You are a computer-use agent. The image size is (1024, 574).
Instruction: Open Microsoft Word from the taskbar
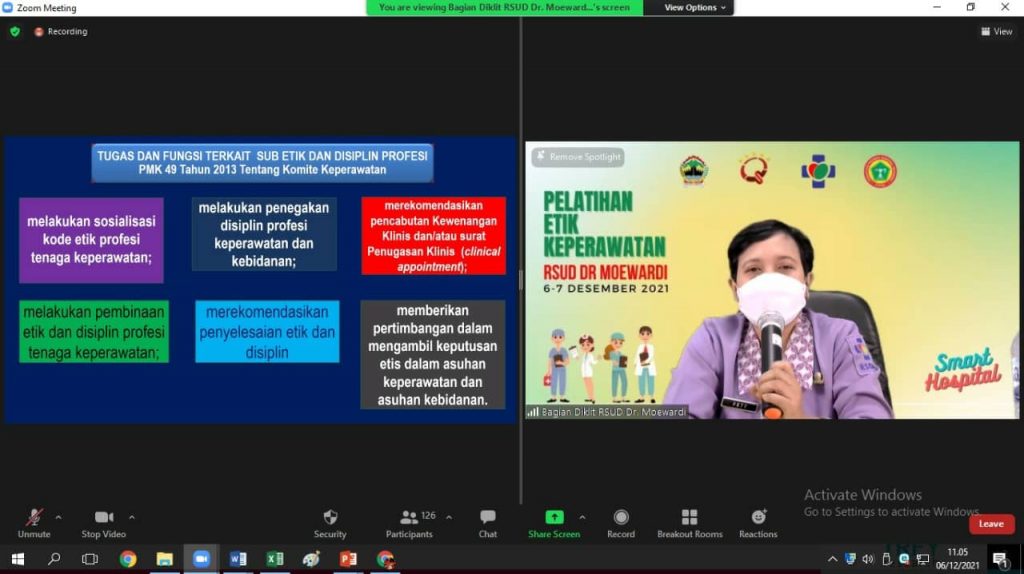pos(238,559)
